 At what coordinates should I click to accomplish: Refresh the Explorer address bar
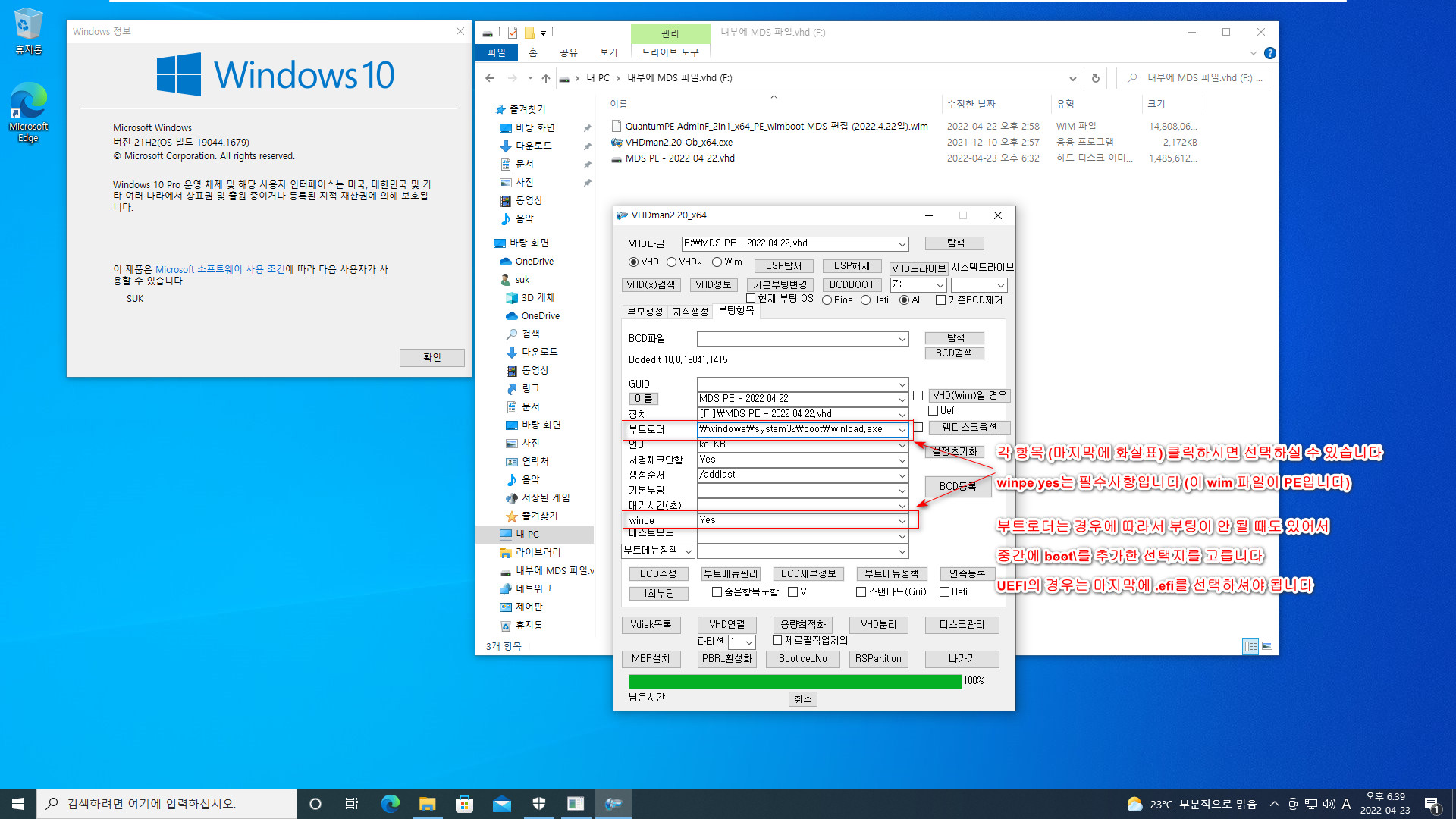1095,78
